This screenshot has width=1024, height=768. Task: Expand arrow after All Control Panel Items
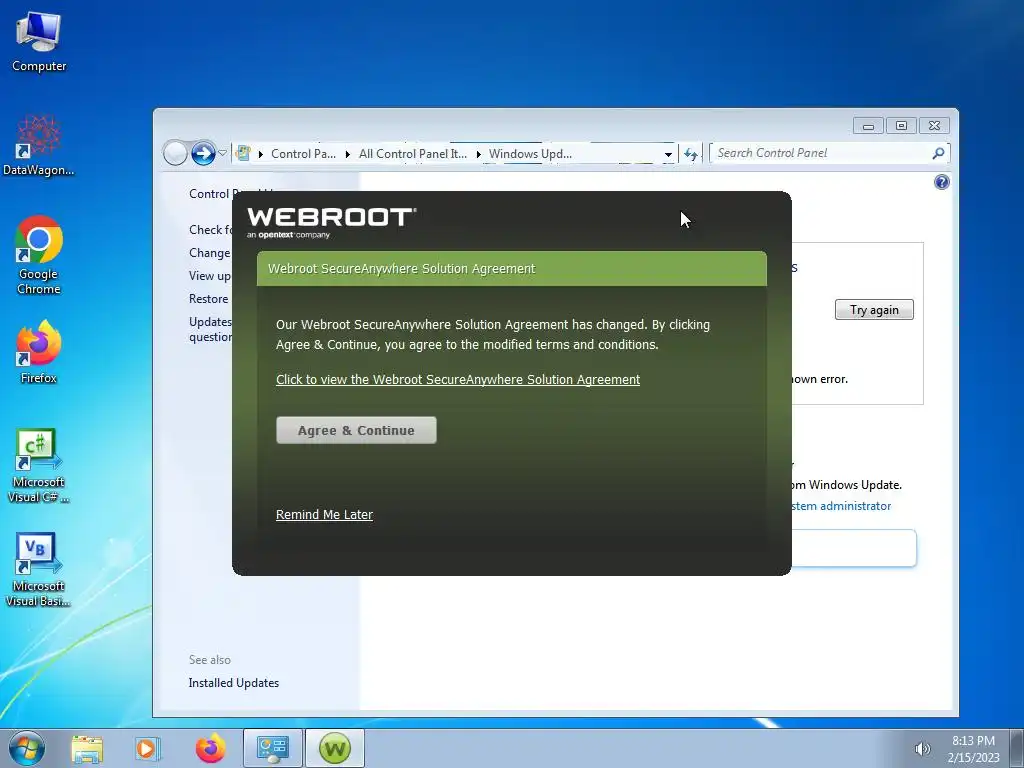click(478, 154)
